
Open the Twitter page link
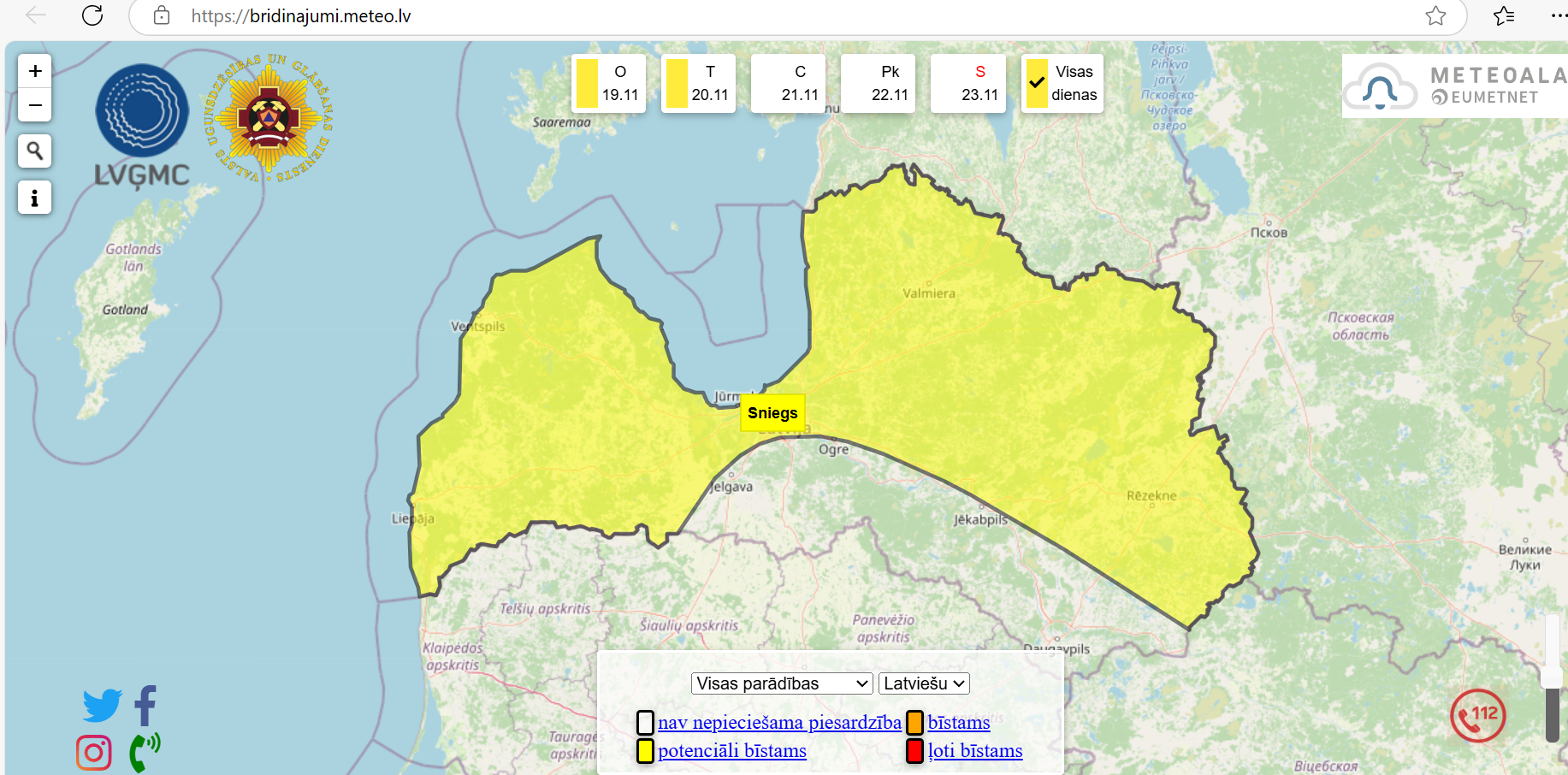coord(102,705)
